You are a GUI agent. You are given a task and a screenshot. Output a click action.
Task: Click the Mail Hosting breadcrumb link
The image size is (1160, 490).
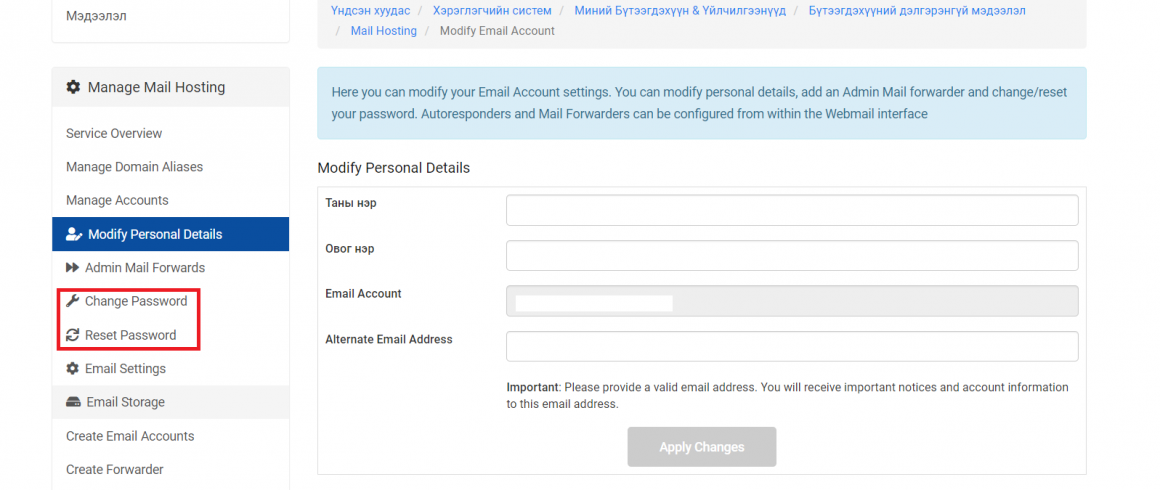coord(383,31)
